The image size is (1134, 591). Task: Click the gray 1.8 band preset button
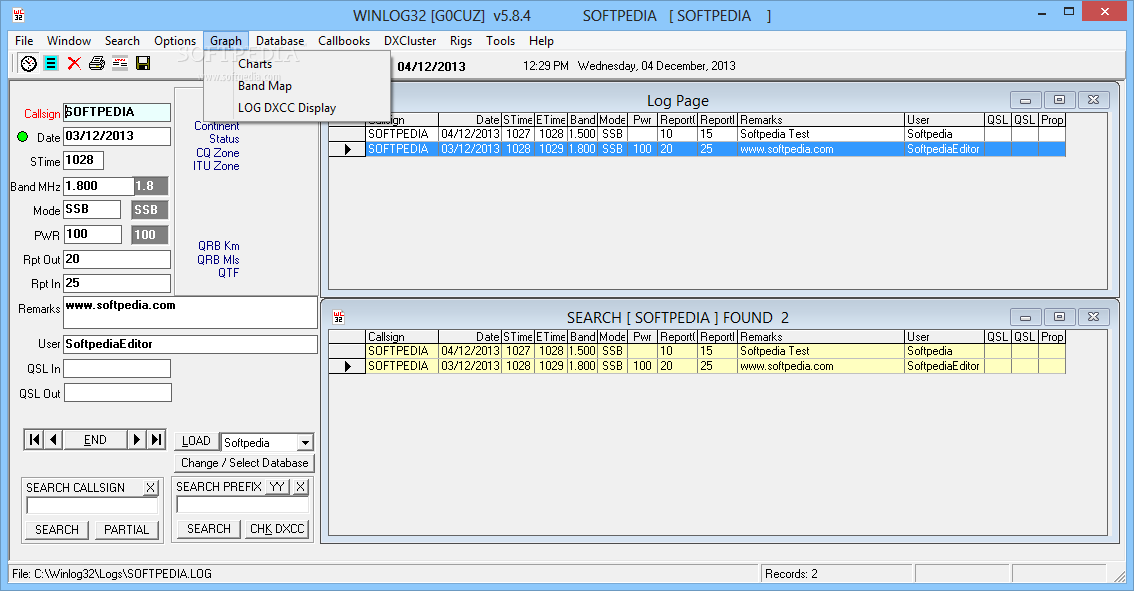(150, 186)
